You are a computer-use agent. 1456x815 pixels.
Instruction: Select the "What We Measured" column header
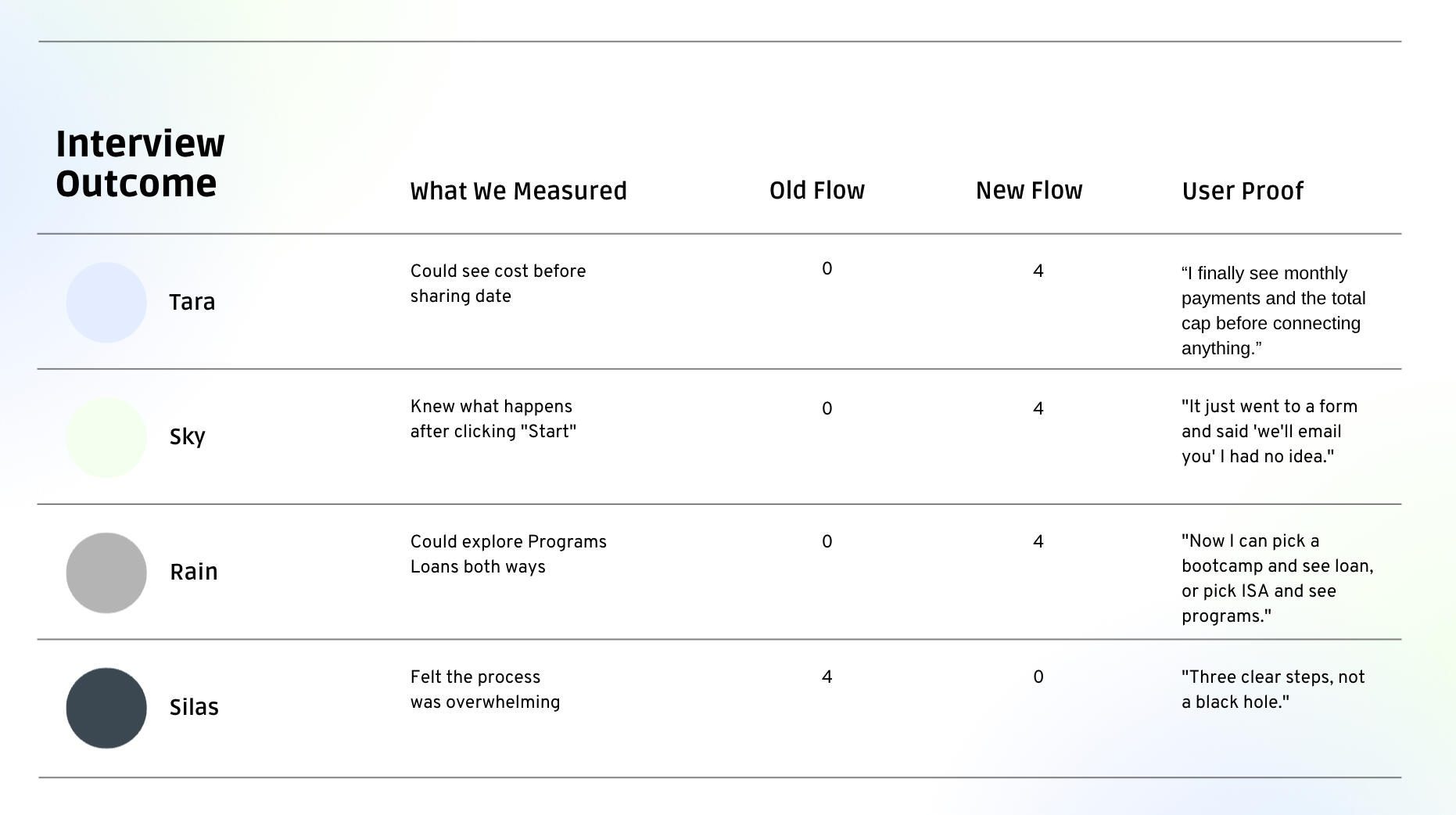tap(518, 191)
